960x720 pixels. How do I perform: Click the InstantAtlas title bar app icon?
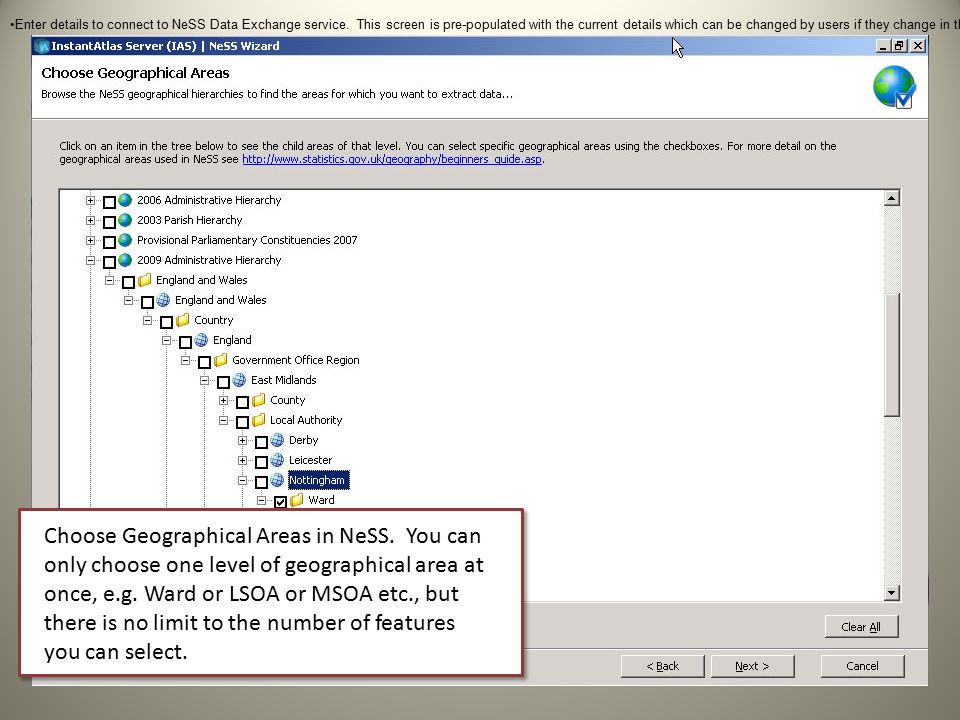42,46
